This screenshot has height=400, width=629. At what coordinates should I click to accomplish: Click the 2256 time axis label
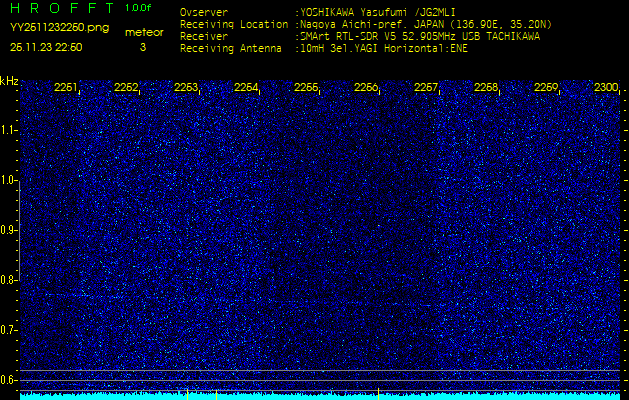click(366, 87)
